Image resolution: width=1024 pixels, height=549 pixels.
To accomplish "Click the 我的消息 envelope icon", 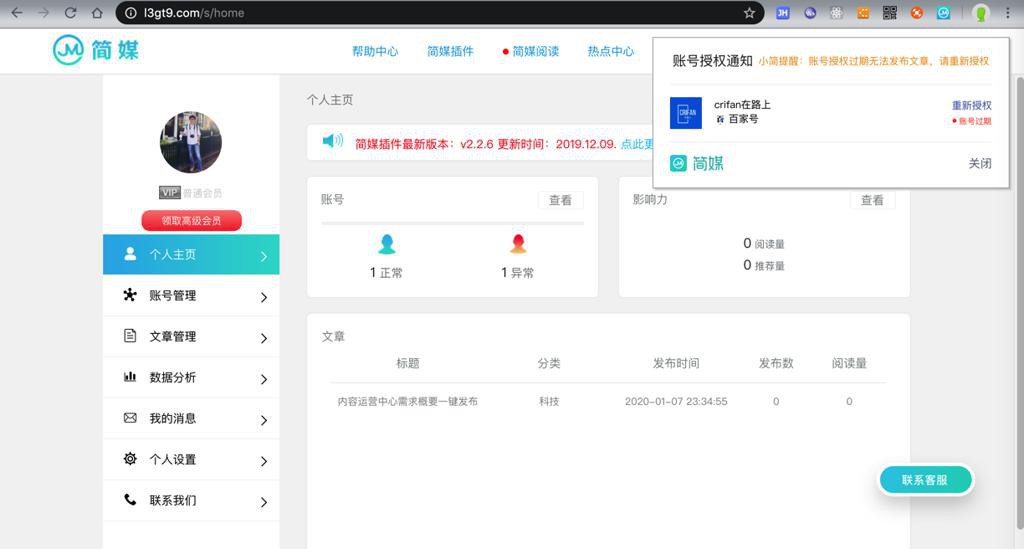I will pos(130,418).
